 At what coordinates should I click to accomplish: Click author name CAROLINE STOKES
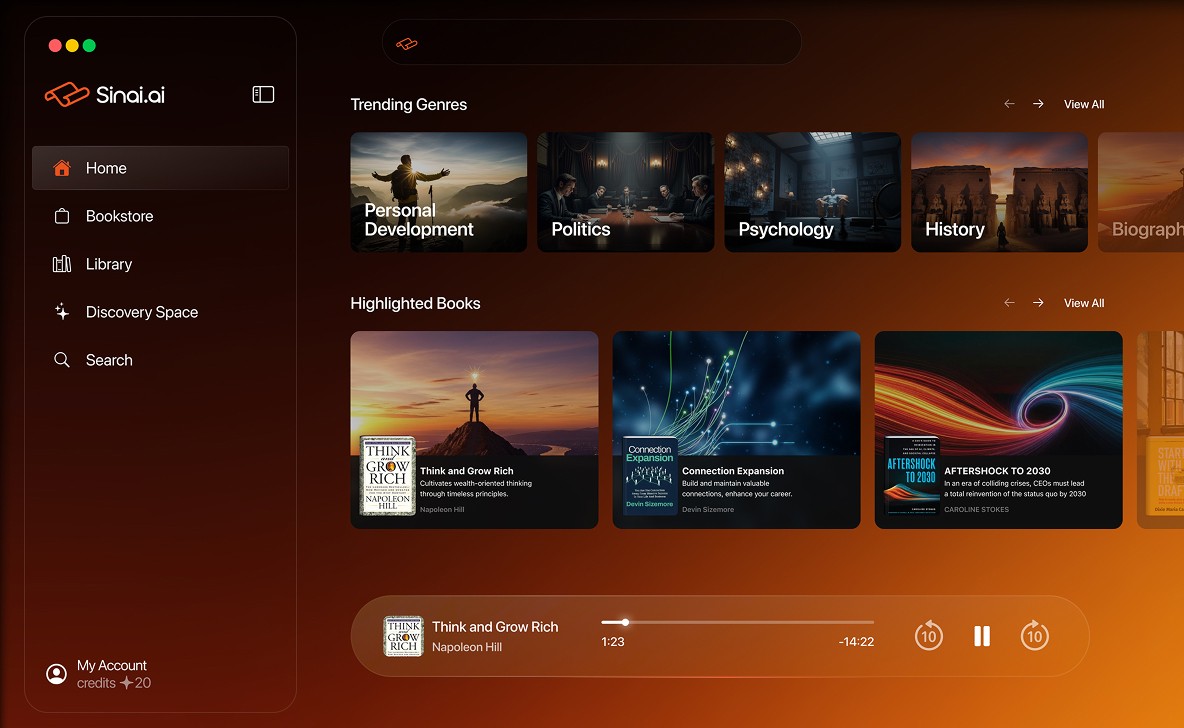click(976, 510)
